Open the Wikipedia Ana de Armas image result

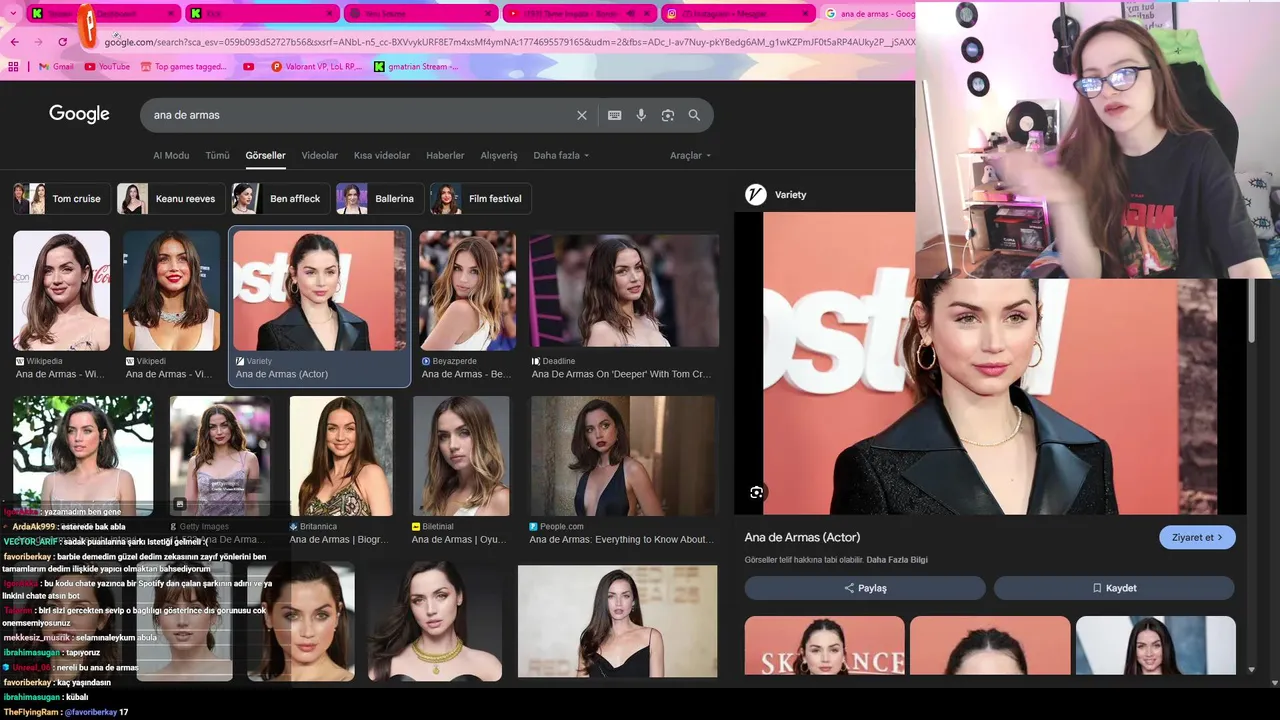(x=62, y=291)
